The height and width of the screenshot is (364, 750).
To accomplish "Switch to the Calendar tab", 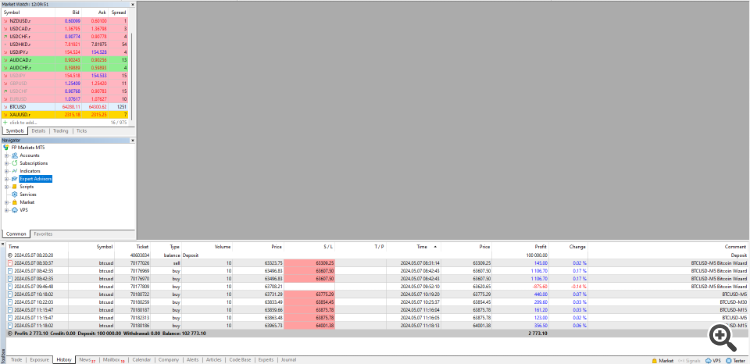I will point(142,360).
